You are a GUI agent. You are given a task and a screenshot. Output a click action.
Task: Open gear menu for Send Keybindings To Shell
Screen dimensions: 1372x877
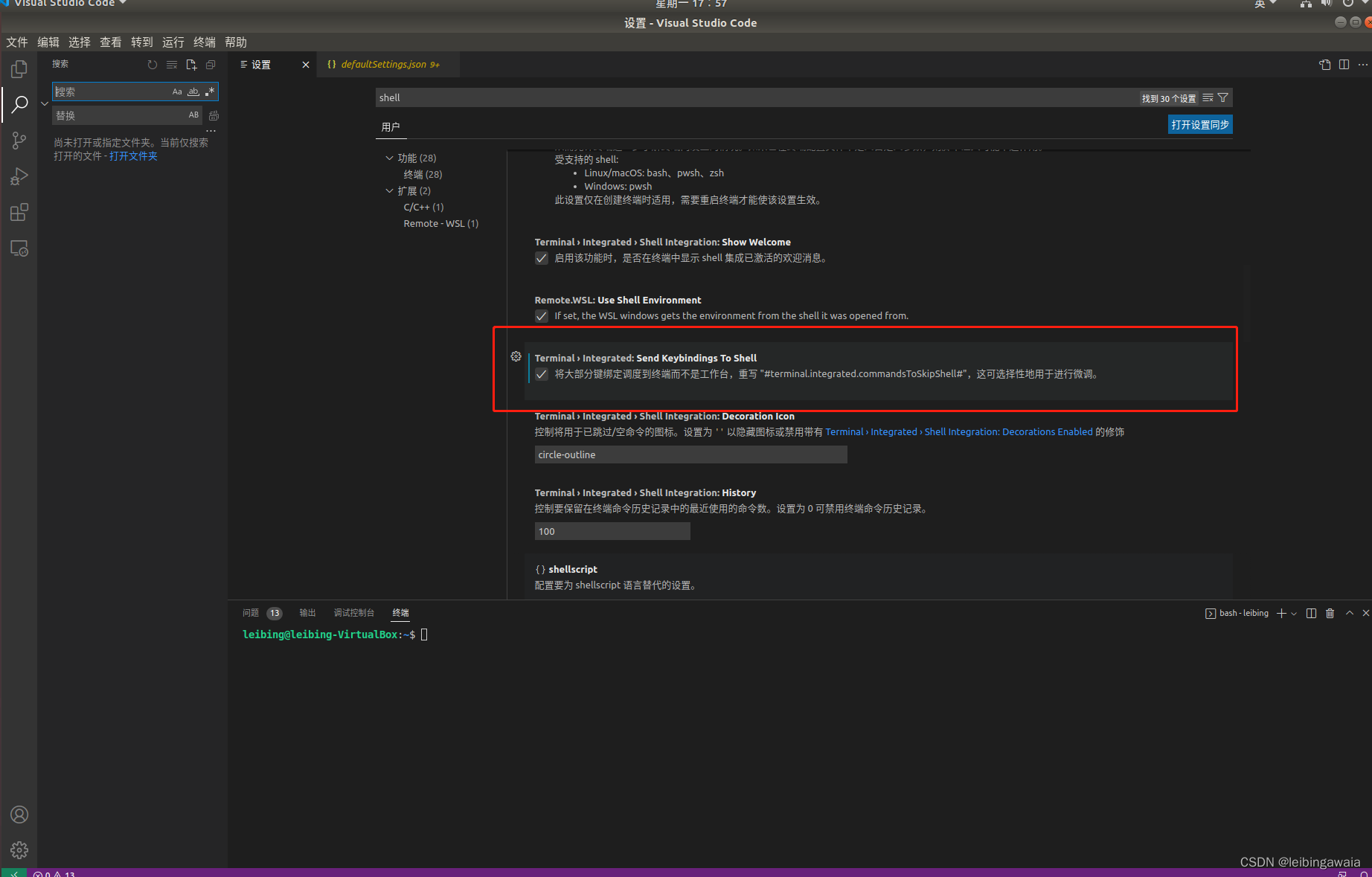(x=516, y=356)
